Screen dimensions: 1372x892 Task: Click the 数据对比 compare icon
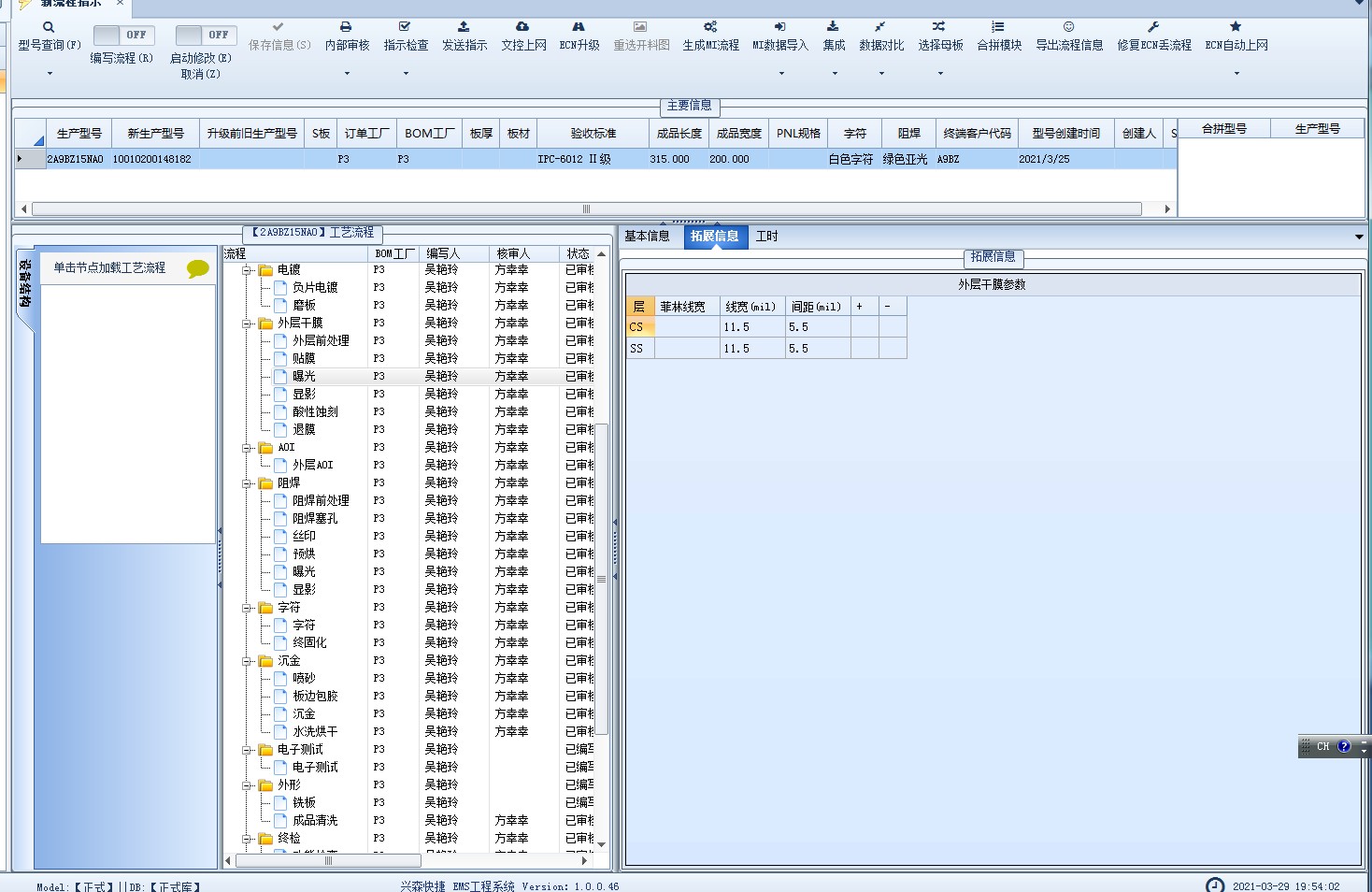coord(881,27)
